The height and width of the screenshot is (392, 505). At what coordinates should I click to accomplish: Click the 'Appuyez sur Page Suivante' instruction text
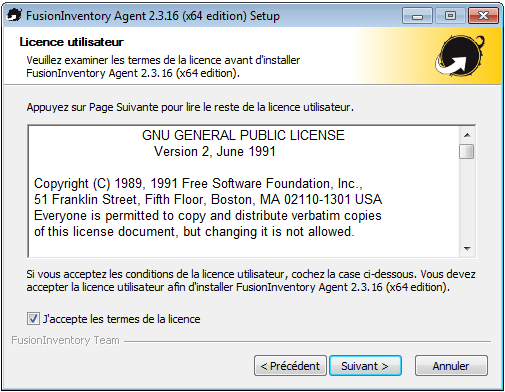190,107
